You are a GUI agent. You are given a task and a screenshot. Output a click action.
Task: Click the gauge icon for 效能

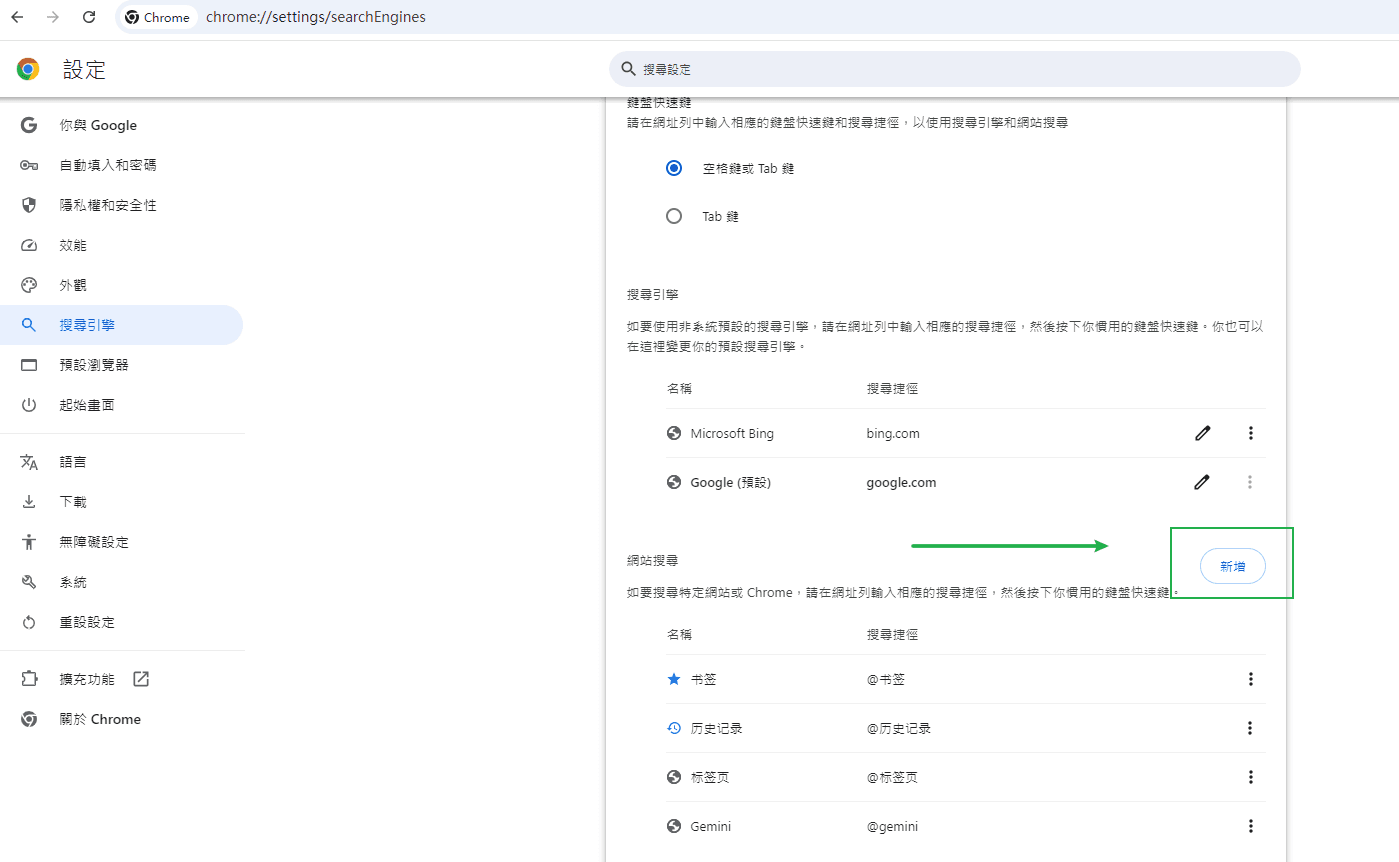pyautogui.click(x=29, y=245)
